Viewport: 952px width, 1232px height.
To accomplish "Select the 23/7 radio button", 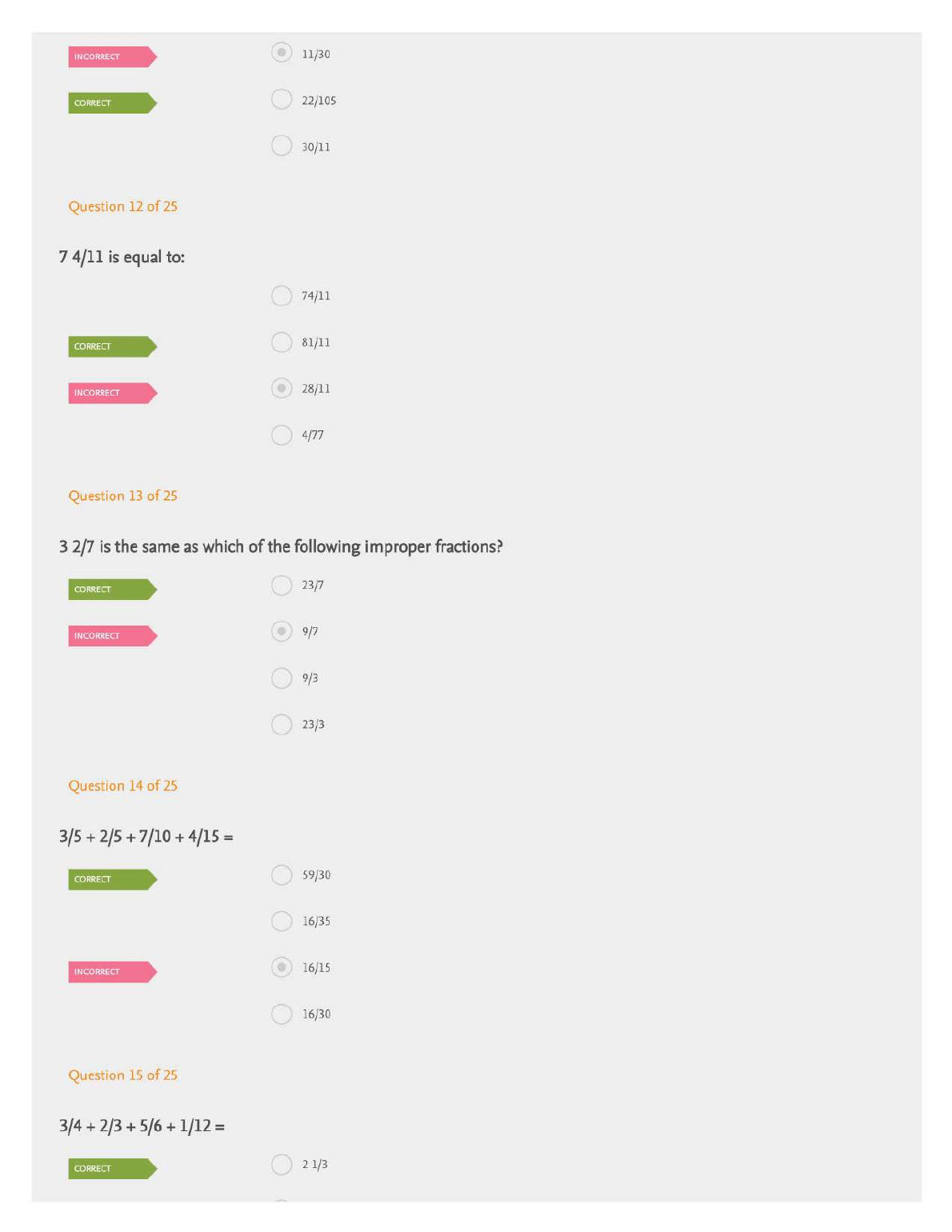I will 282,586.
